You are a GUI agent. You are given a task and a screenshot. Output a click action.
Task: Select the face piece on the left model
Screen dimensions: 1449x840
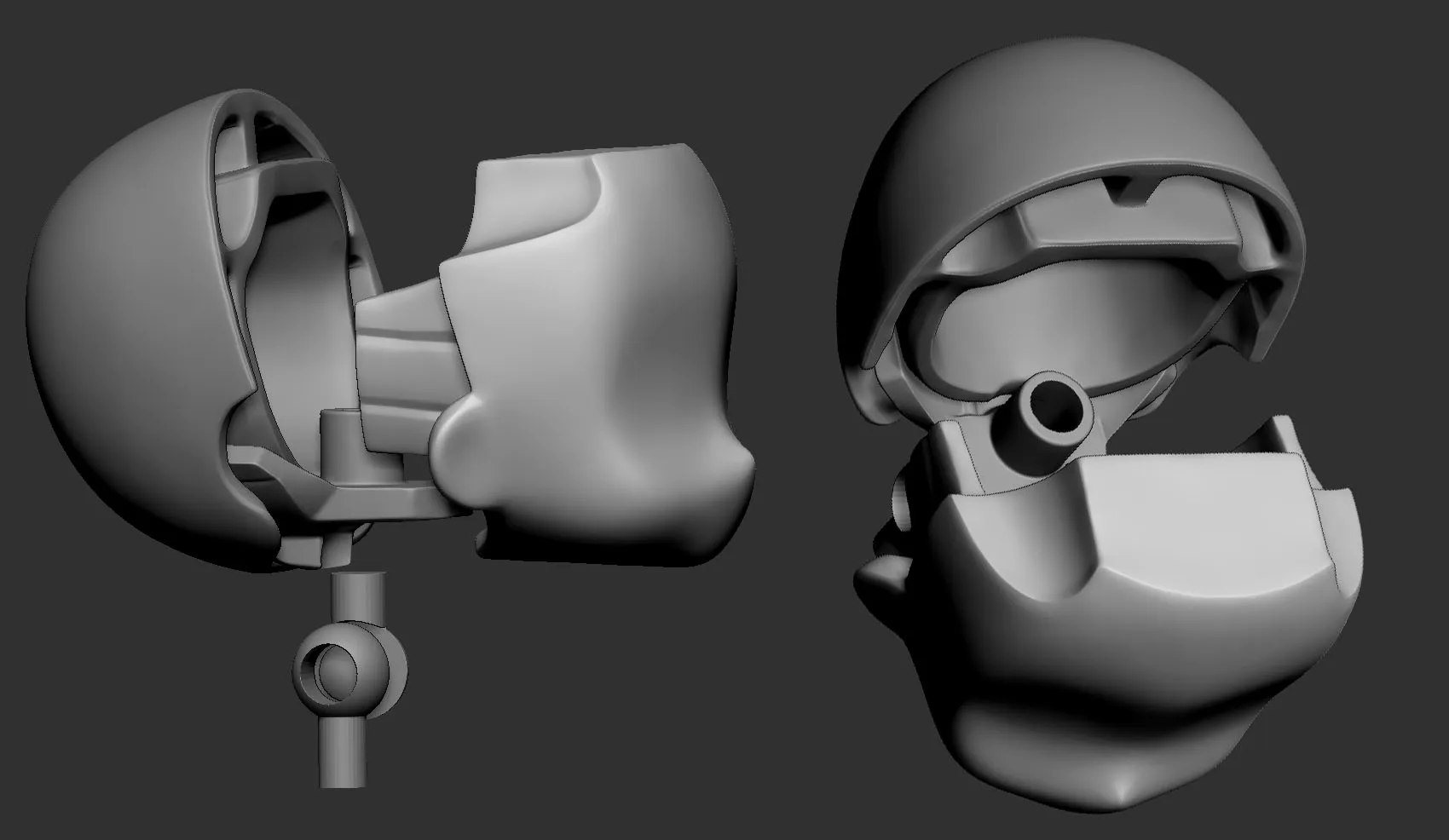(614, 341)
